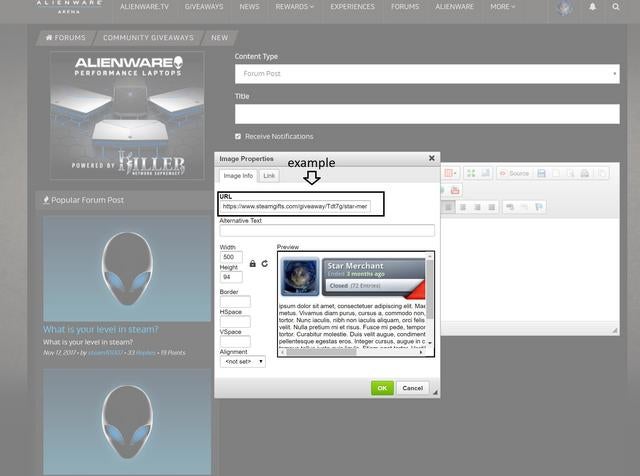Click the Star Merchant giveaway preview image
Image resolution: width=640 pixels, height=476 pixels.
pos(353,277)
